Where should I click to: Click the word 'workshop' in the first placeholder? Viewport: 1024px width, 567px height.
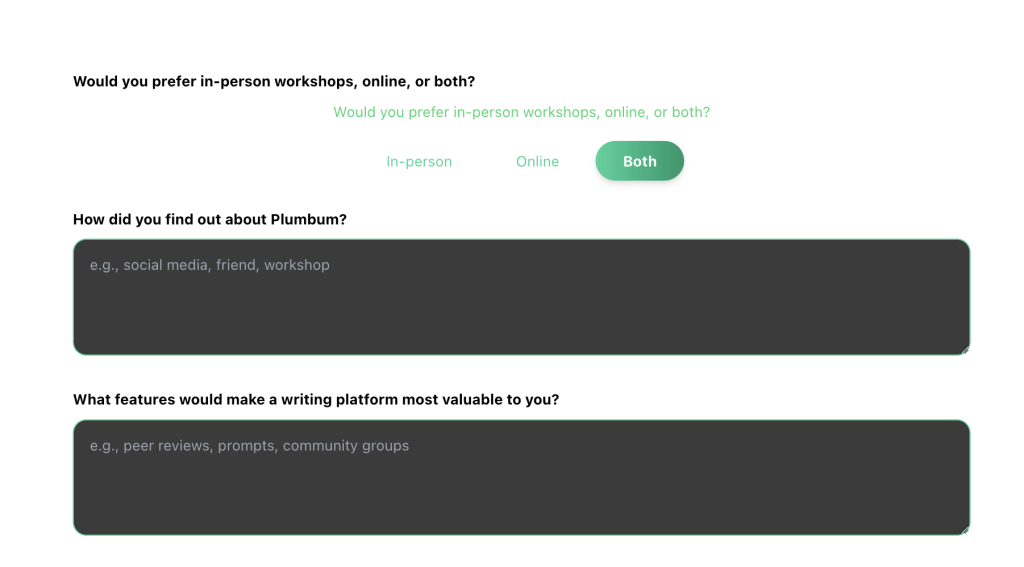pos(297,265)
